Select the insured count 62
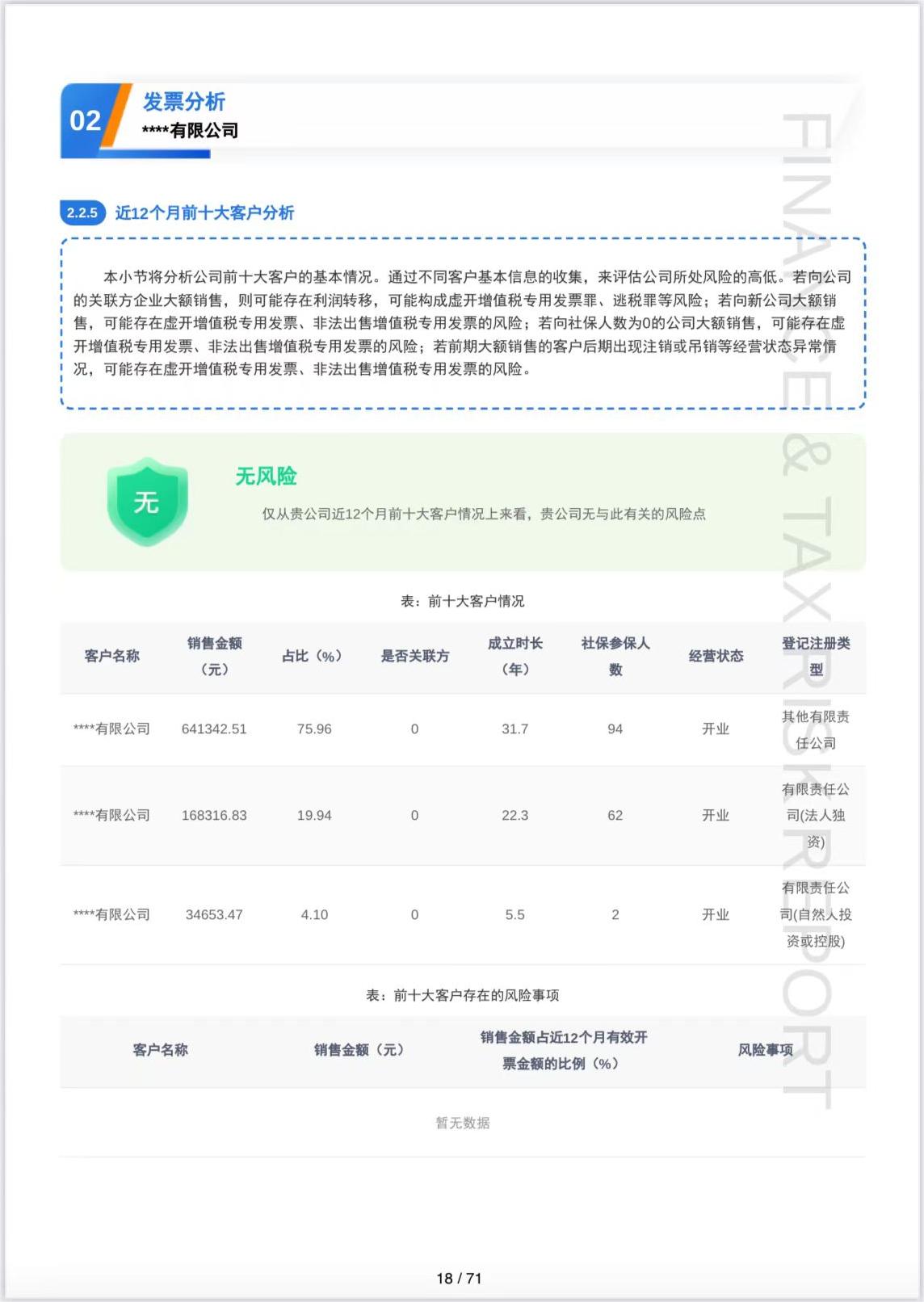Screen dimensions: 924x1302 click(615, 815)
